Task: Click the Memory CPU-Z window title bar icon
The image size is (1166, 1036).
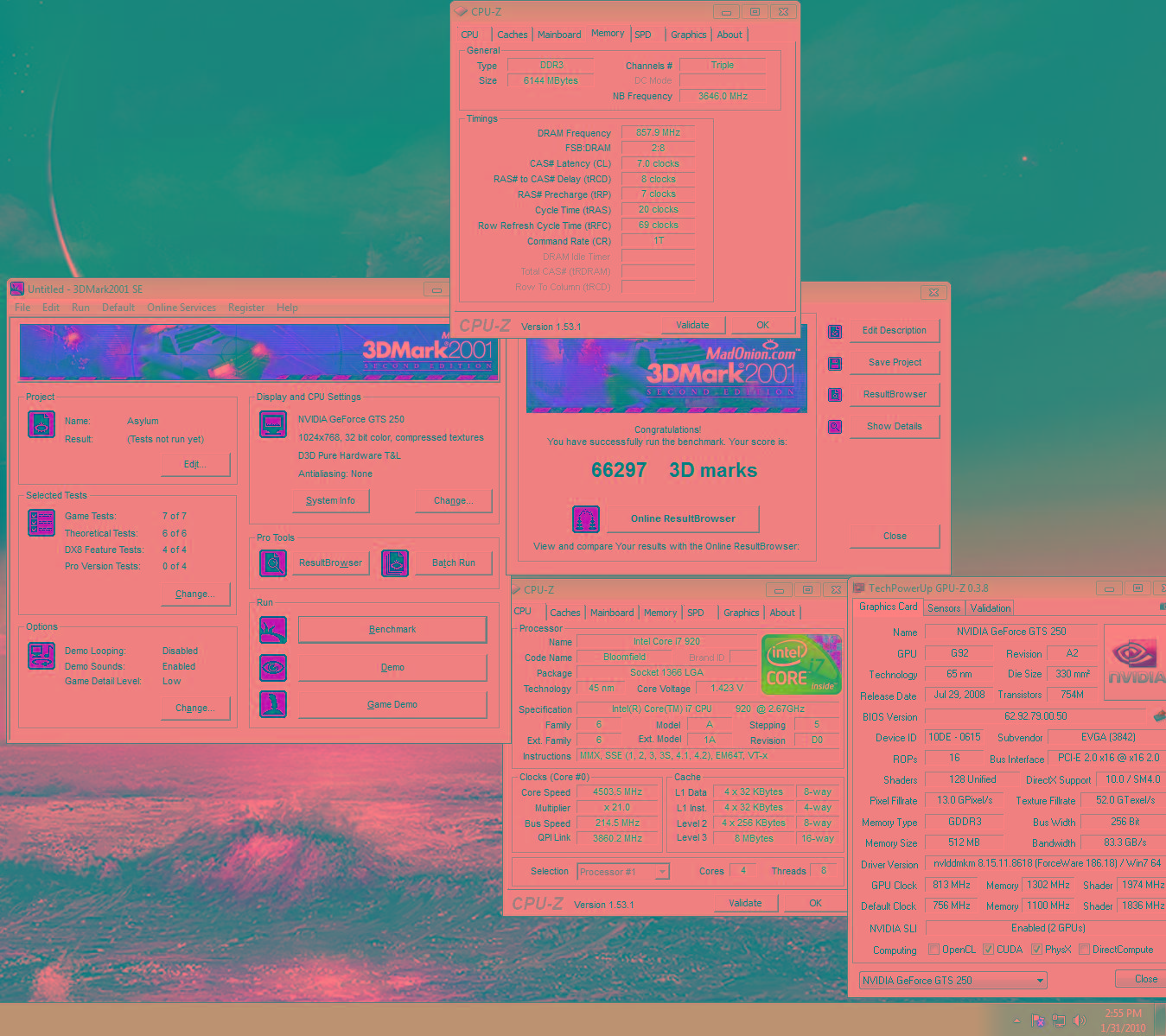Action: (462, 11)
